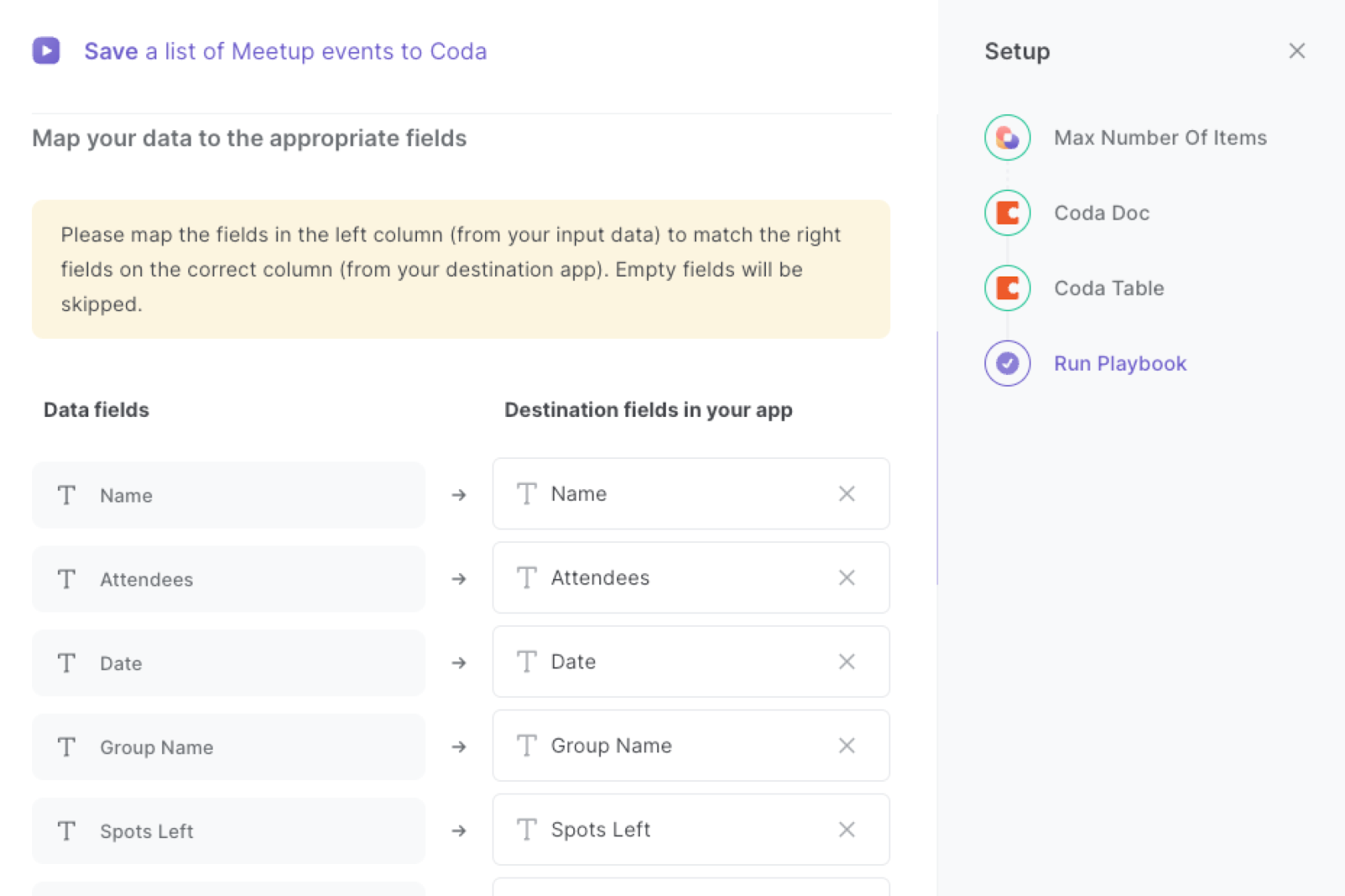Click the arrow between the Group Name fields

[x=459, y=747]
